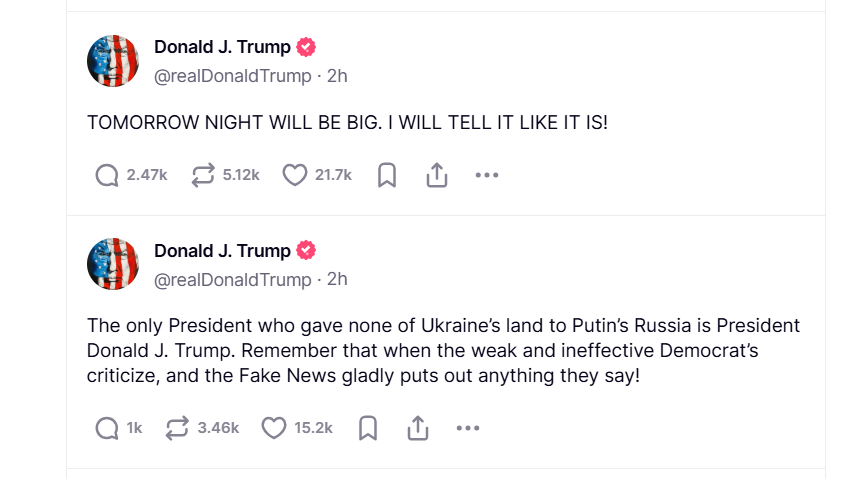Screen dimensions: 860x479
Task: Repost the Ukraine land post
Action: tap(178, 428)
